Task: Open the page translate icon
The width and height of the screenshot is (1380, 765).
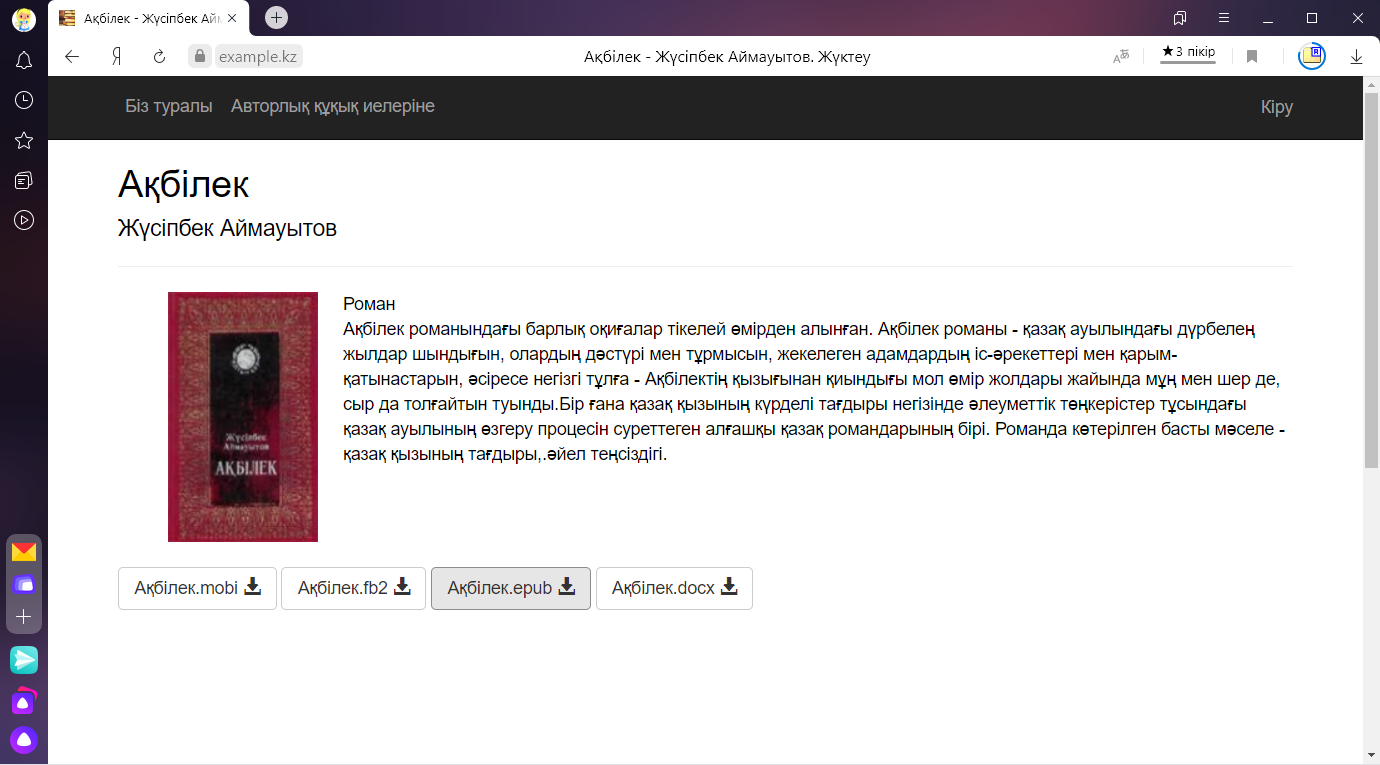Action: click(1121, 57)
